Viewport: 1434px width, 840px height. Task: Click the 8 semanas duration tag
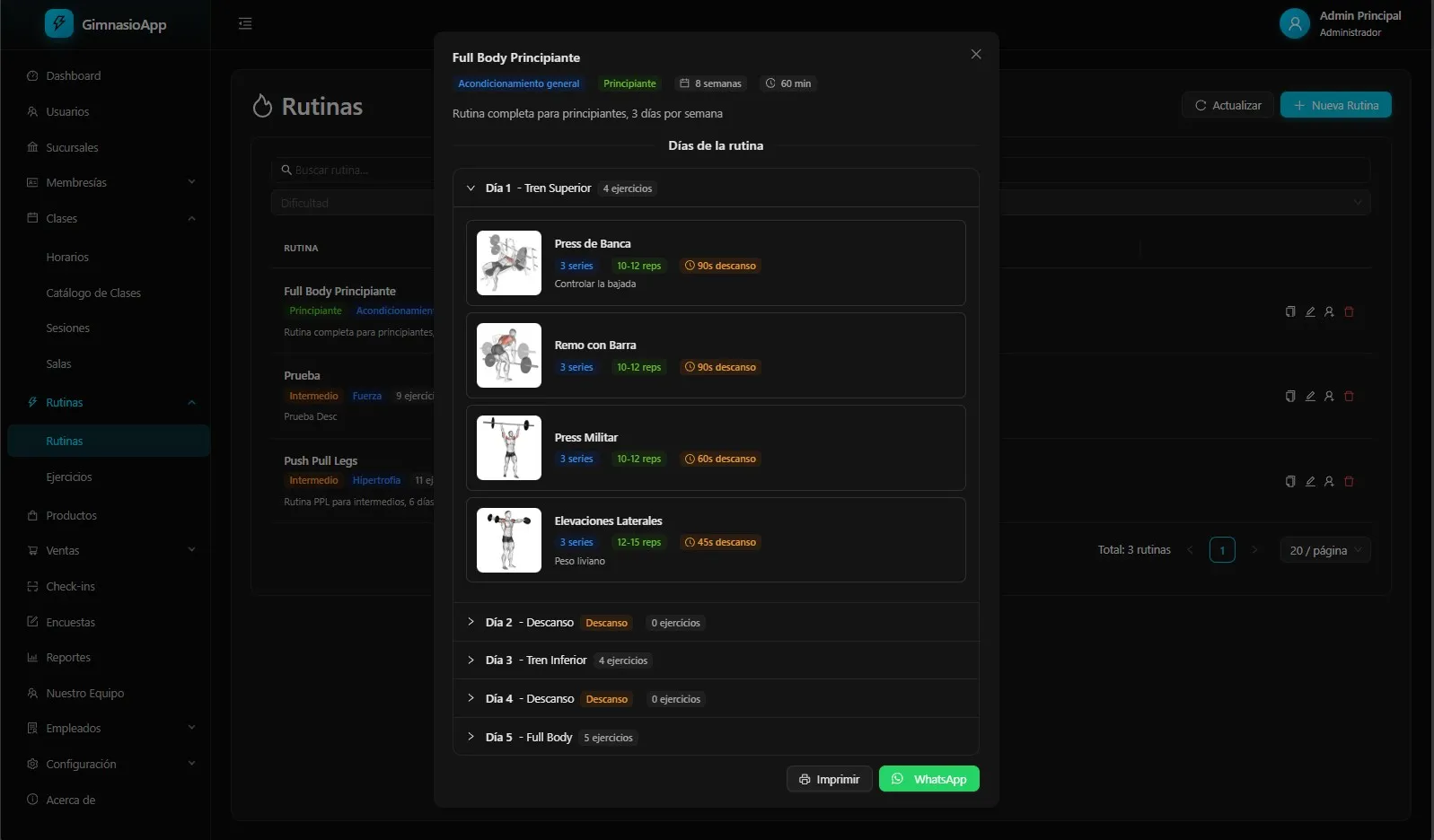pos(710,83)
